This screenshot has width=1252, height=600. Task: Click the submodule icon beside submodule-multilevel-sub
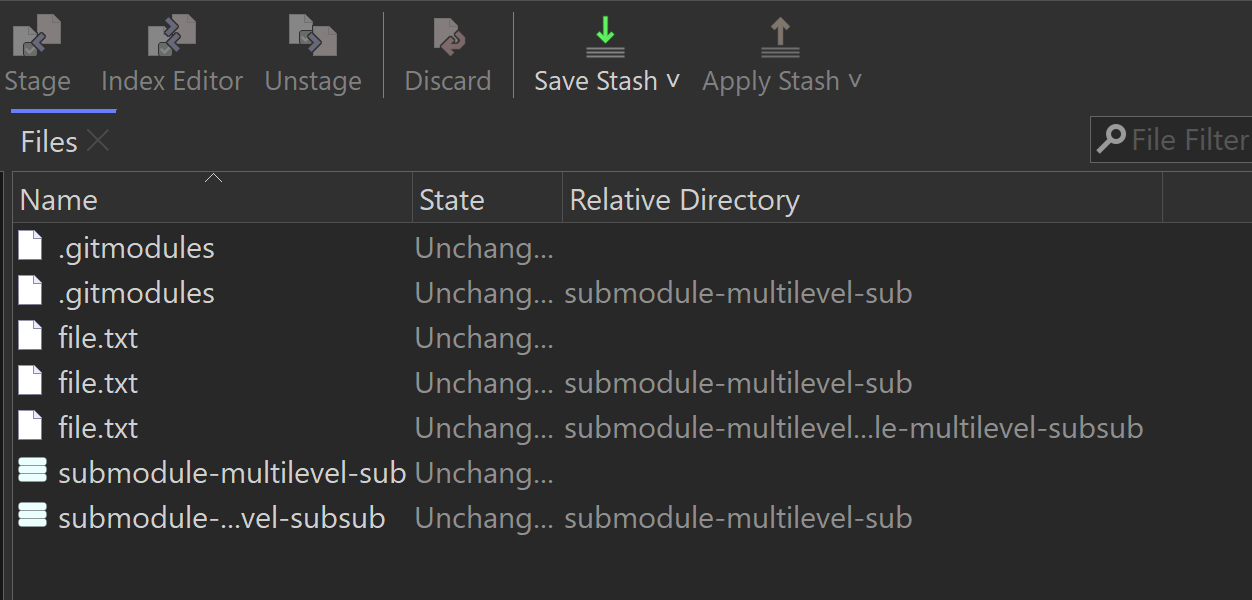coord(31,471)
